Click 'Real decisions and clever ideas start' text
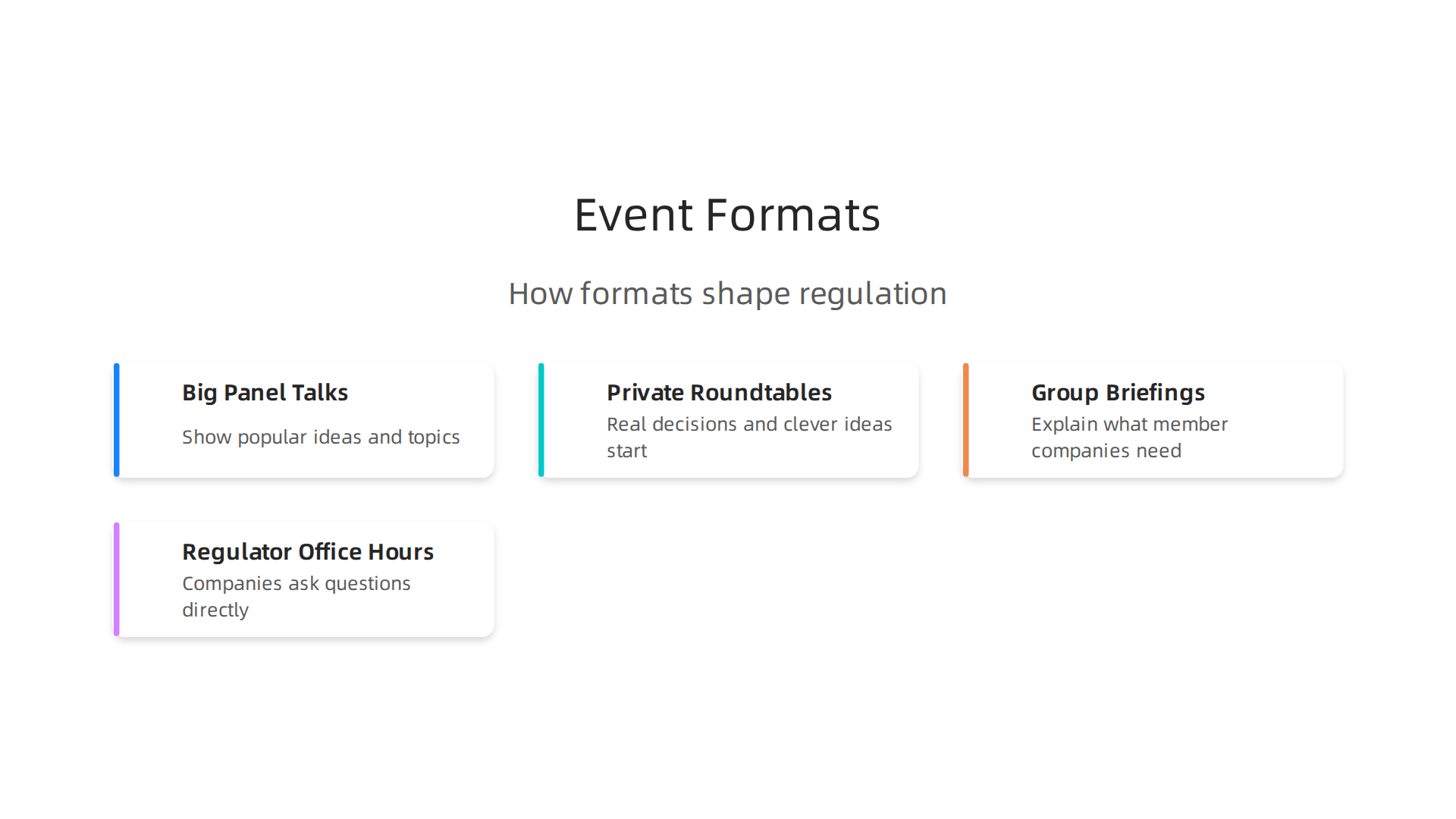 coord(749,438)
